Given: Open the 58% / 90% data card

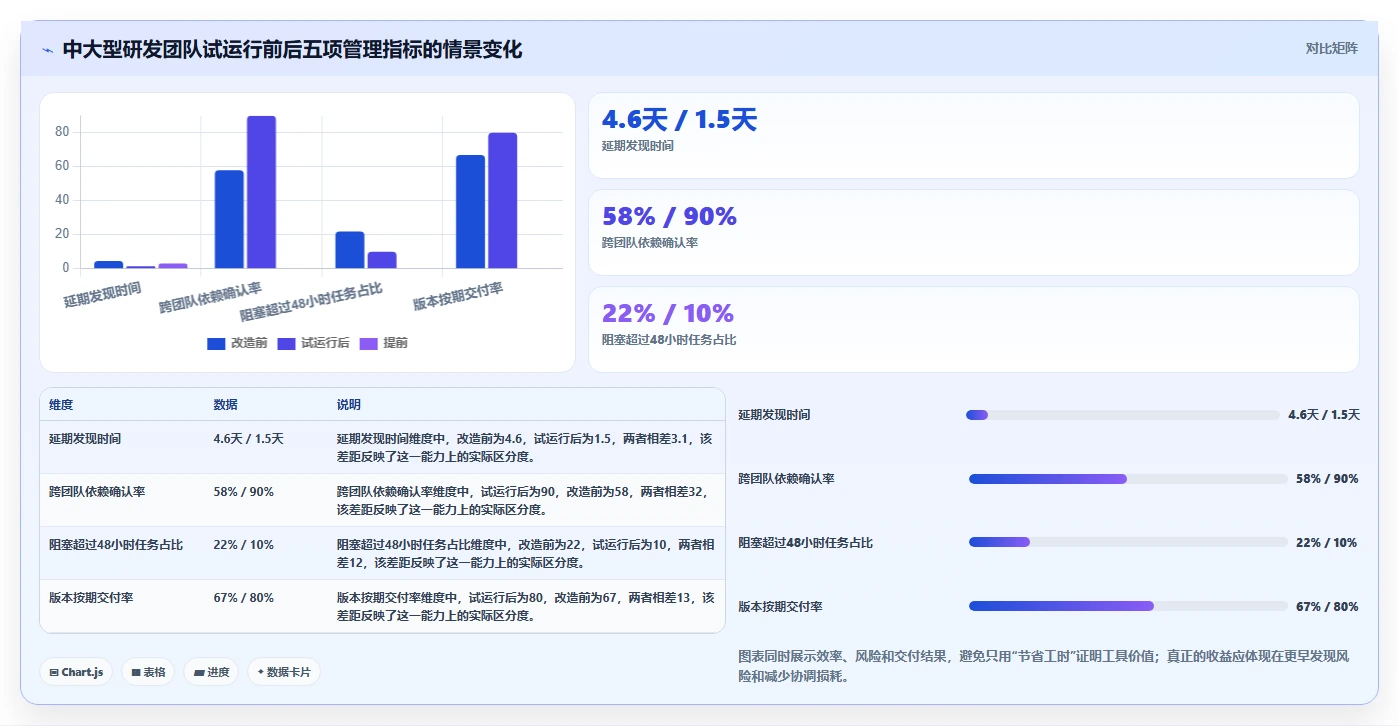Looking at the screenshot, I should [x=974, y=232].
